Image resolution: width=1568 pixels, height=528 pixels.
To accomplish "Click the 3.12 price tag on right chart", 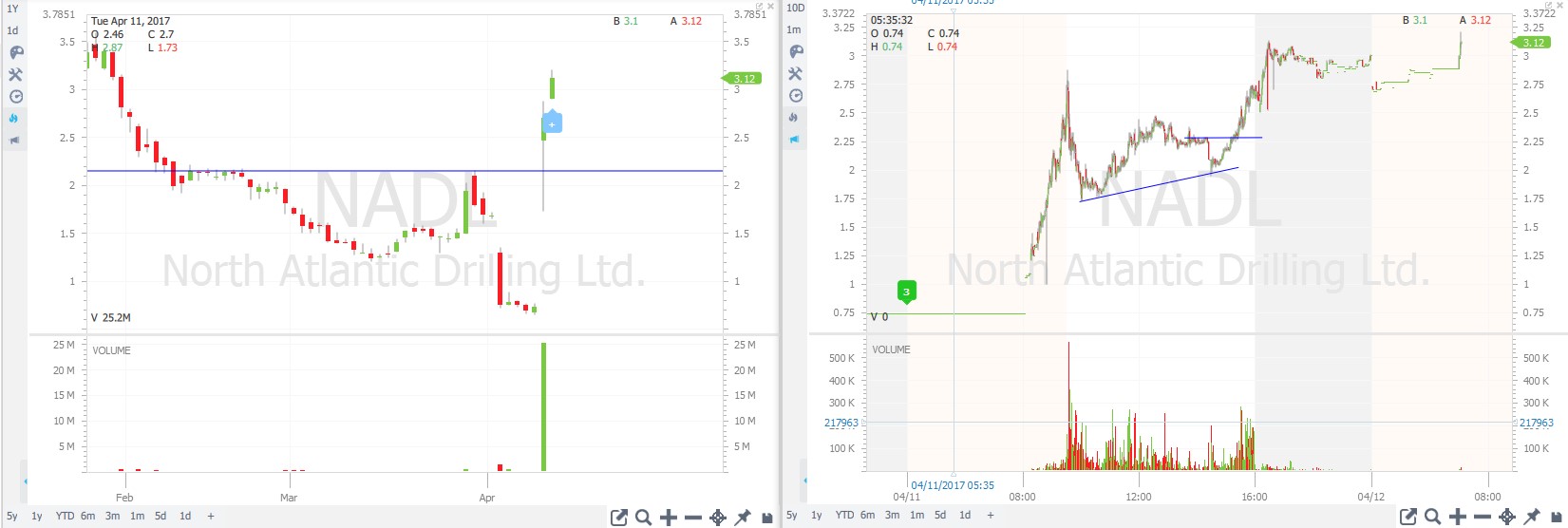I will (1530, 43).
